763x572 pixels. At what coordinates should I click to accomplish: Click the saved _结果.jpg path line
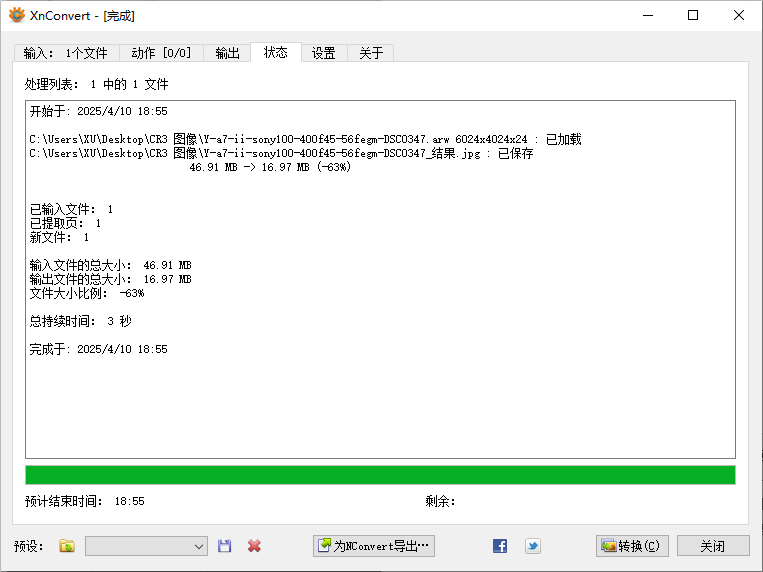coord(281,153)
